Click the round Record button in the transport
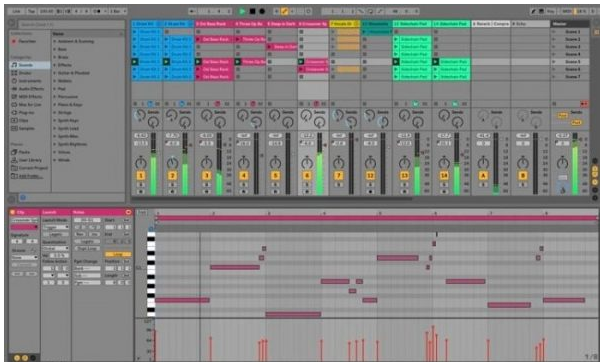The height and width of the screenshot is (362, 600). point(262,11)
